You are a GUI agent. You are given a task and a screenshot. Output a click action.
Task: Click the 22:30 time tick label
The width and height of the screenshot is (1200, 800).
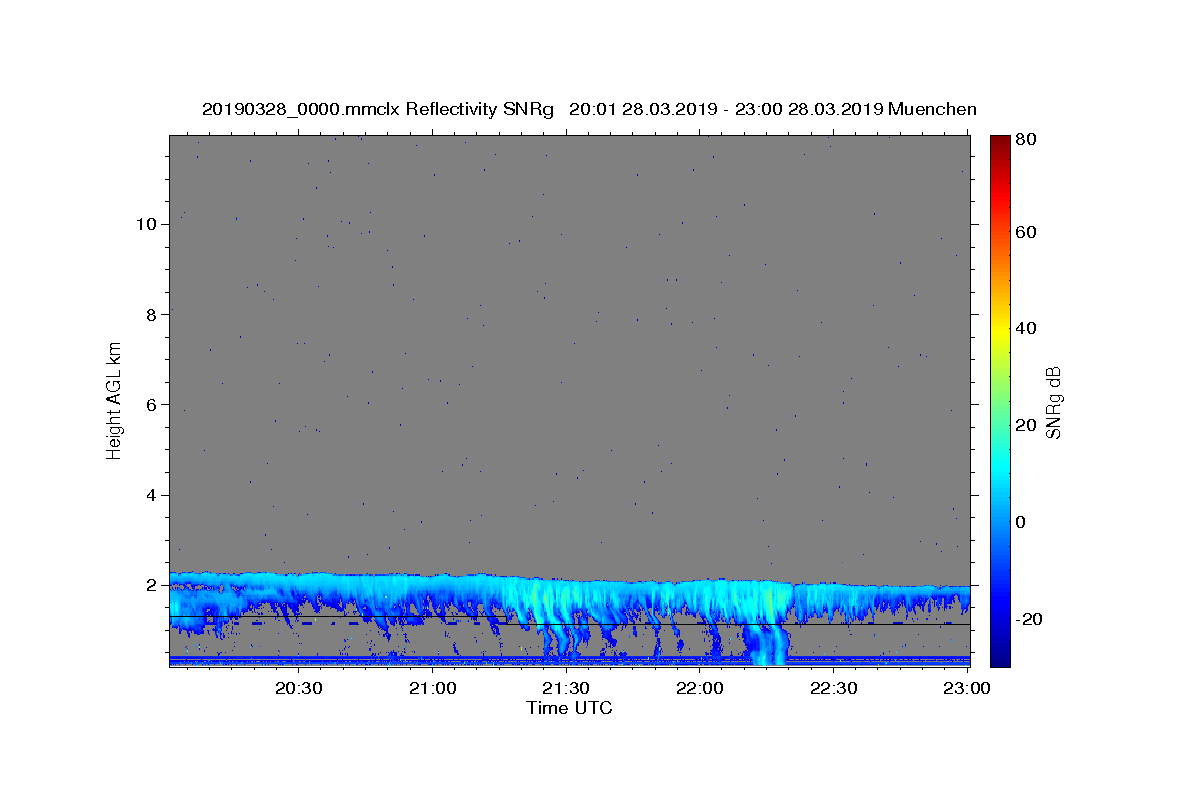coord(833,688)
